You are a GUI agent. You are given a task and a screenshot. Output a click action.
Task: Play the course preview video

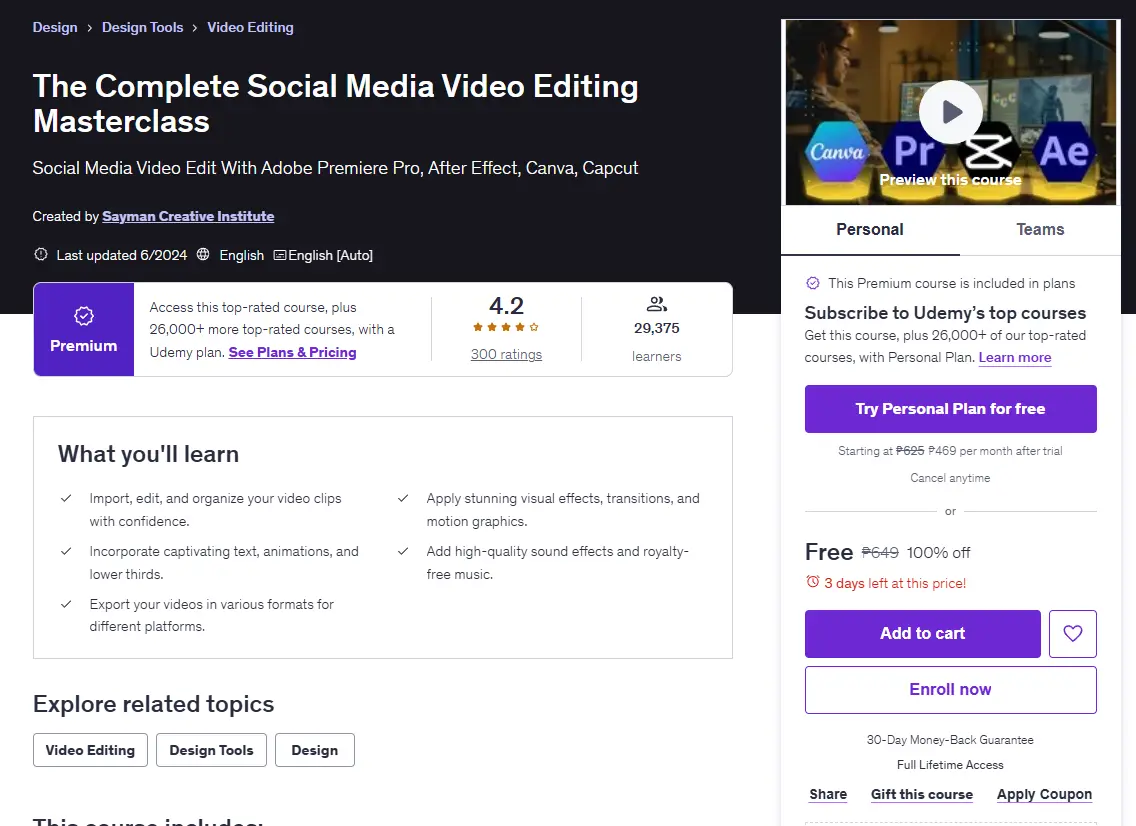[x=951, y=112]
